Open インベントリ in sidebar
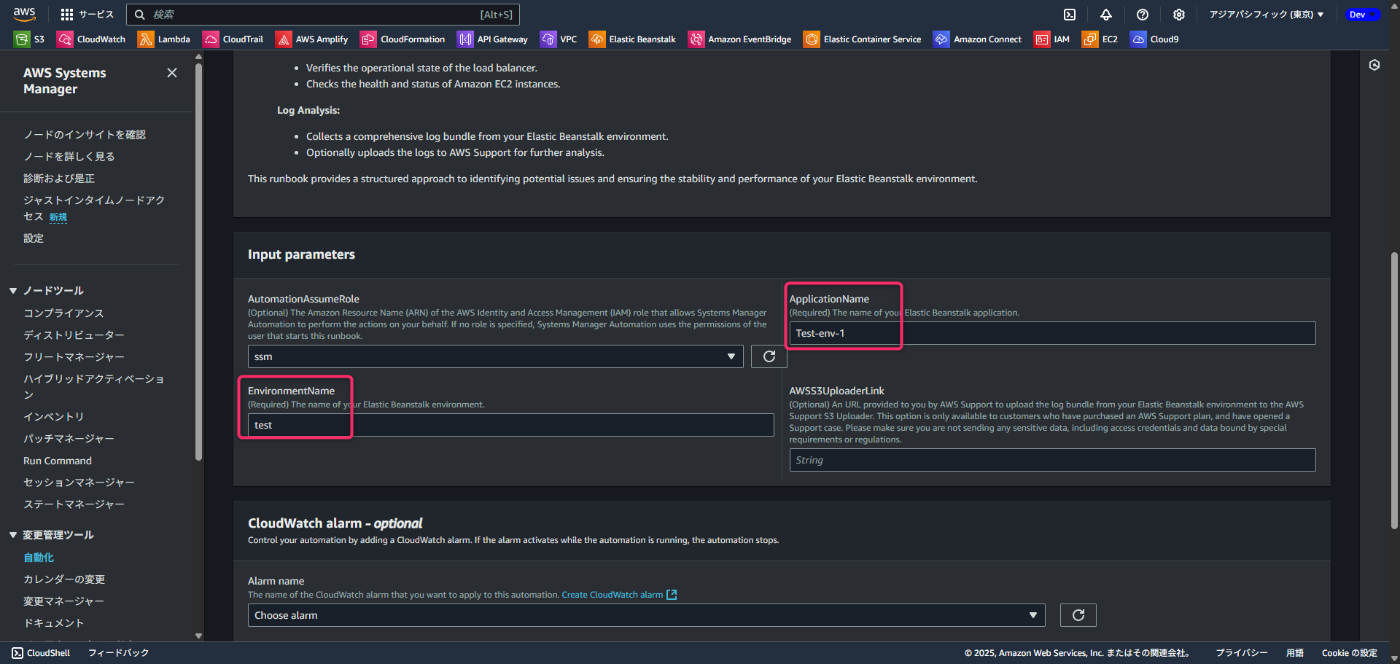This screenshot has height=664, width=1400. click(53, 417)
